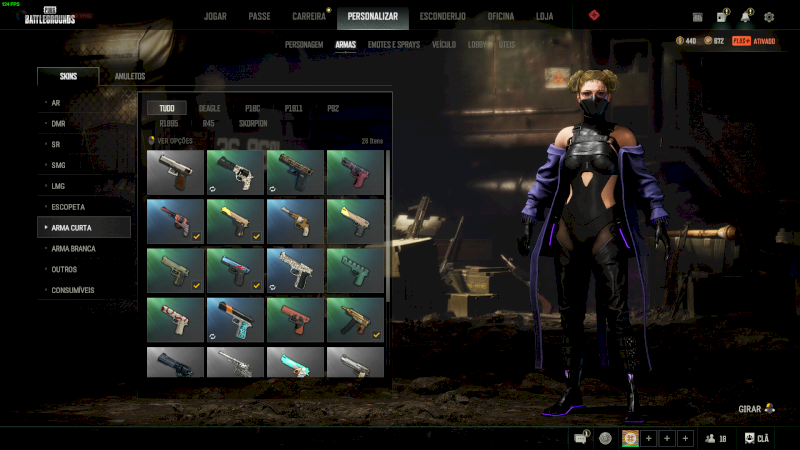The width and height of the screenshot is (800, 450).
Task: Click the gold coin currency icon showing 440
Action: click(680, 41)
